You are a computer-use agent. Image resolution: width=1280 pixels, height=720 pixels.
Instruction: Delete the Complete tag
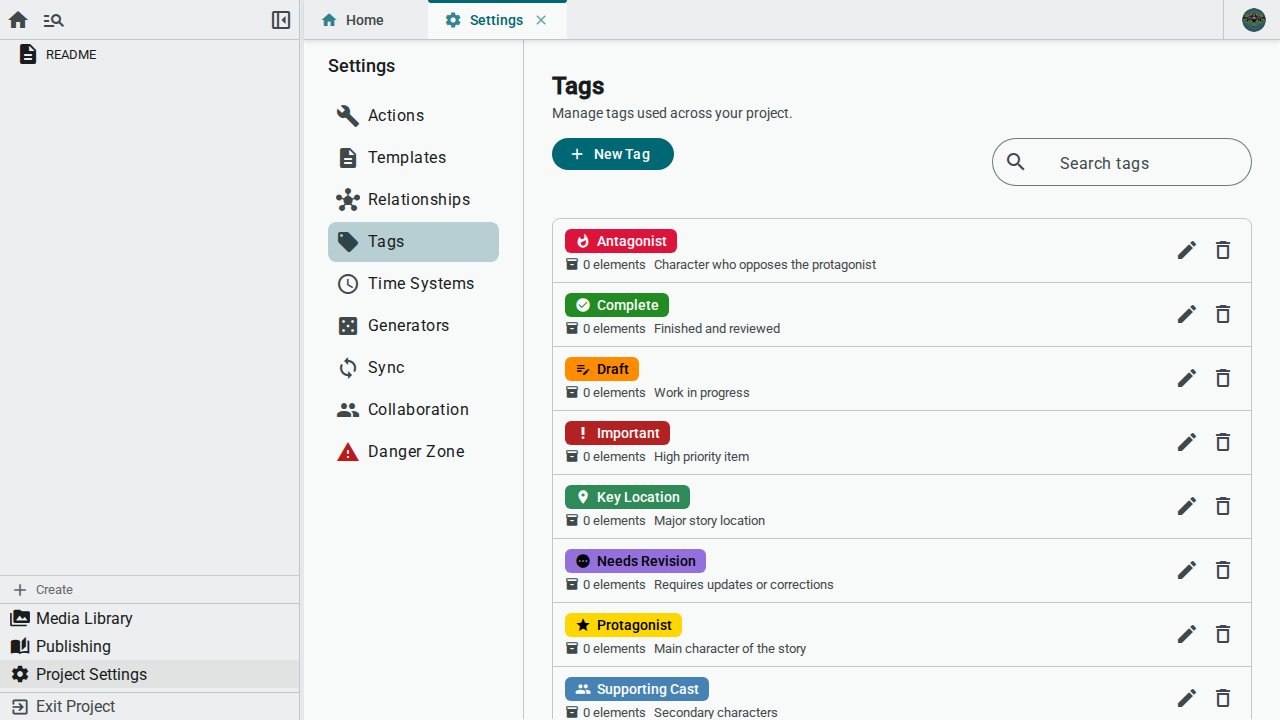coord(1223,314)
